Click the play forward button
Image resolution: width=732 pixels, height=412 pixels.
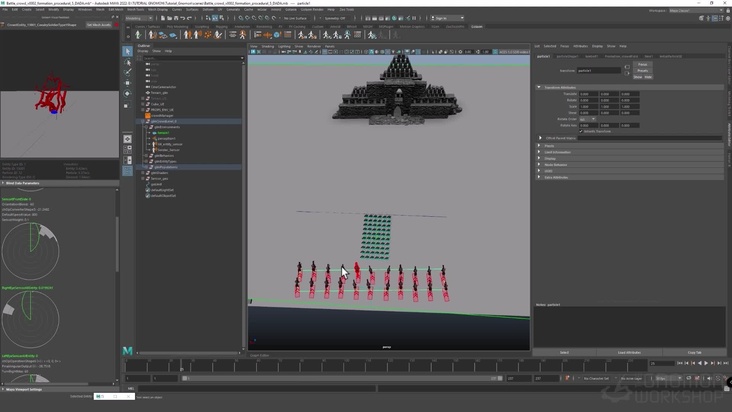click(x=706, y=363)
